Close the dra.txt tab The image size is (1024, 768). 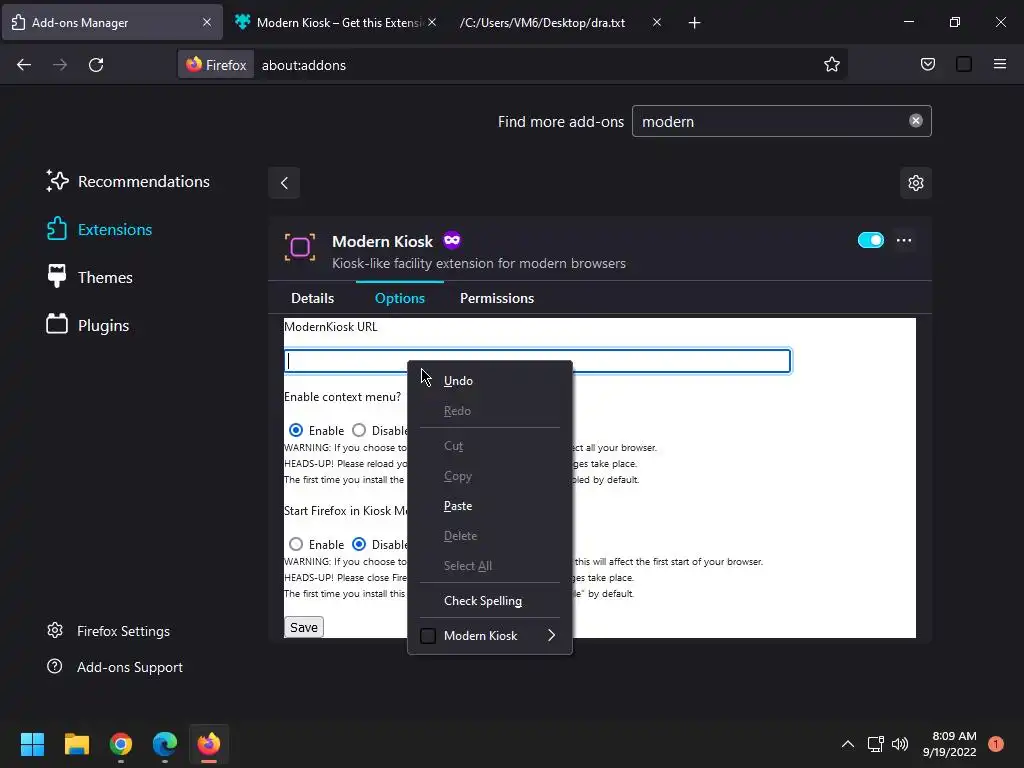click(x=656, y=22)
